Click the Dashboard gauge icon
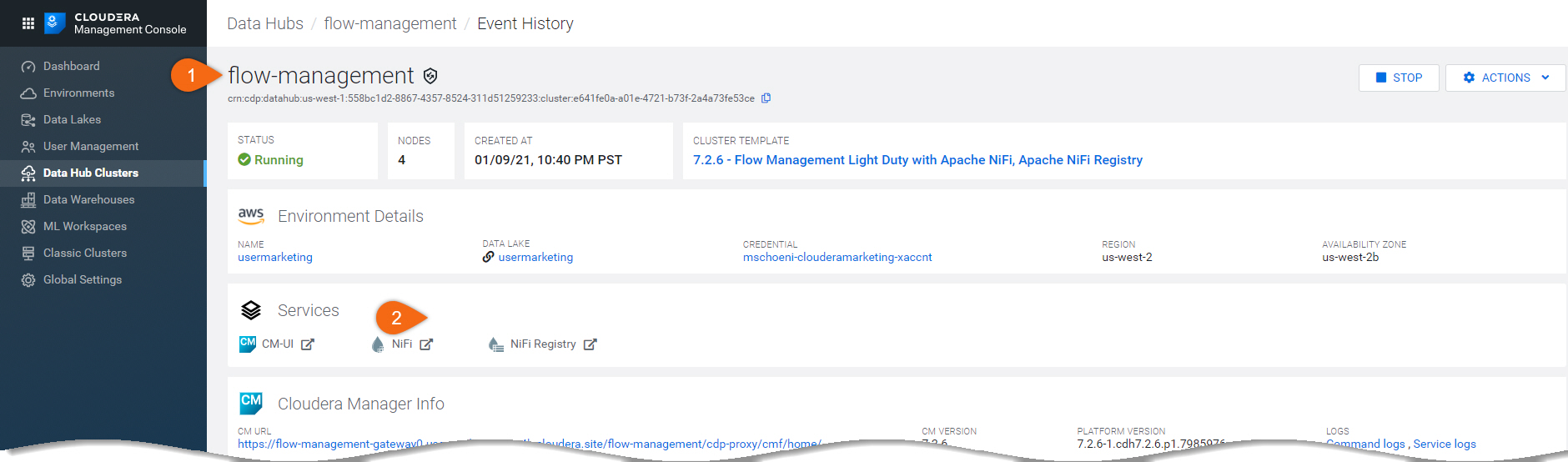1568x462 pixels. click(x=28, y=67)
